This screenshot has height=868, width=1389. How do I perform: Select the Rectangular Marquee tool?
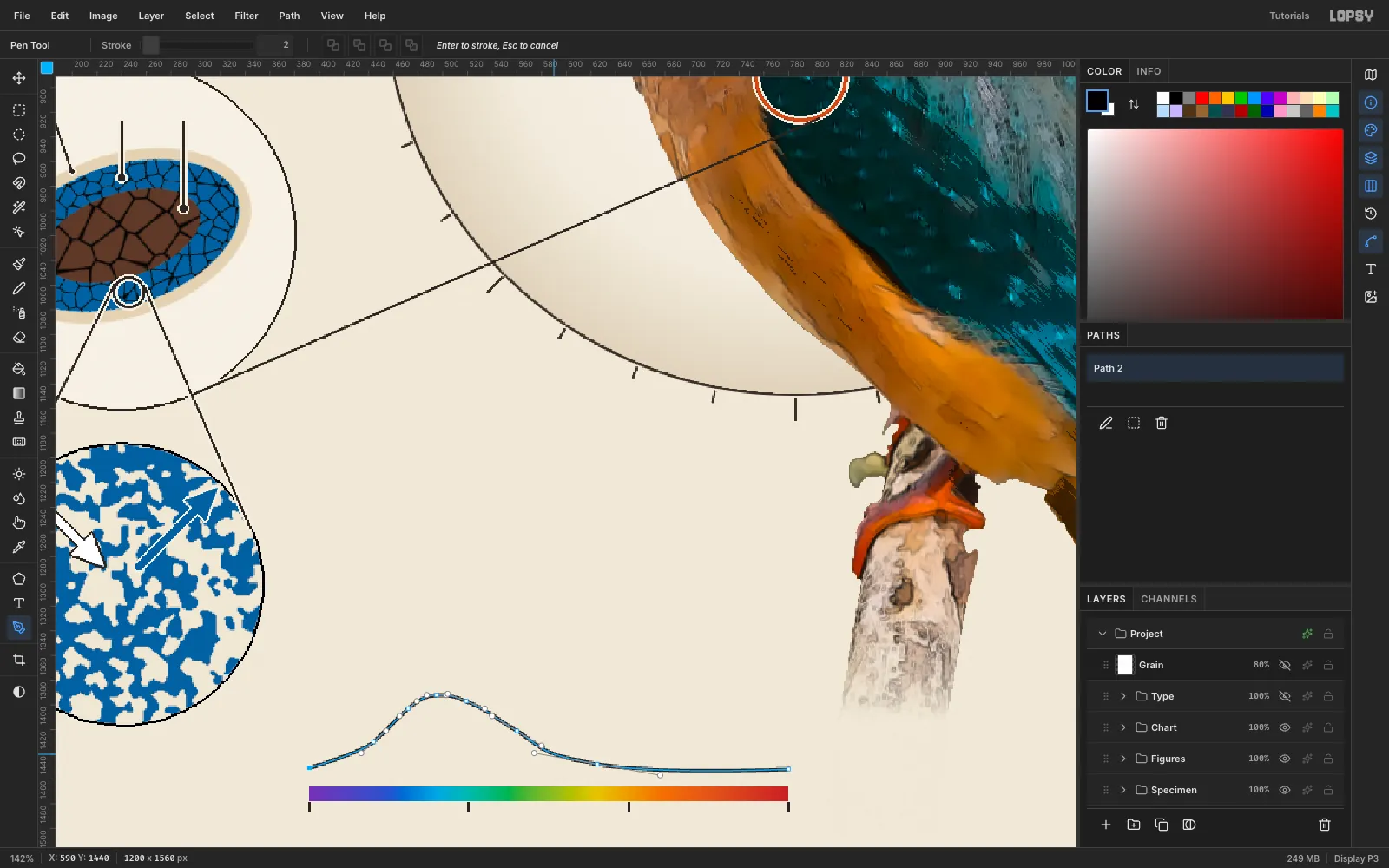click(x=19, y=110)
